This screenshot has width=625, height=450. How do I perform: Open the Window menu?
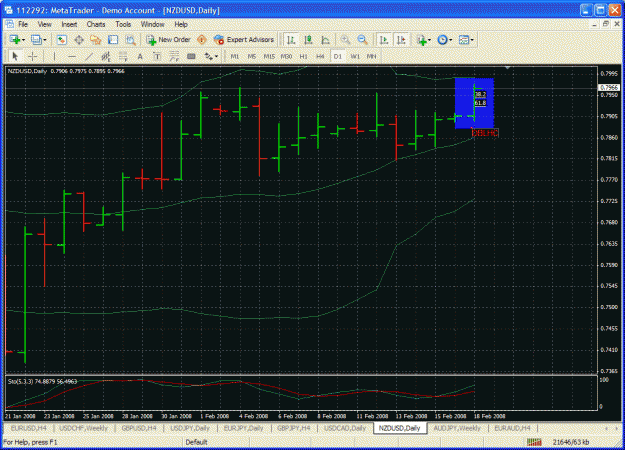tap(152, 24)
